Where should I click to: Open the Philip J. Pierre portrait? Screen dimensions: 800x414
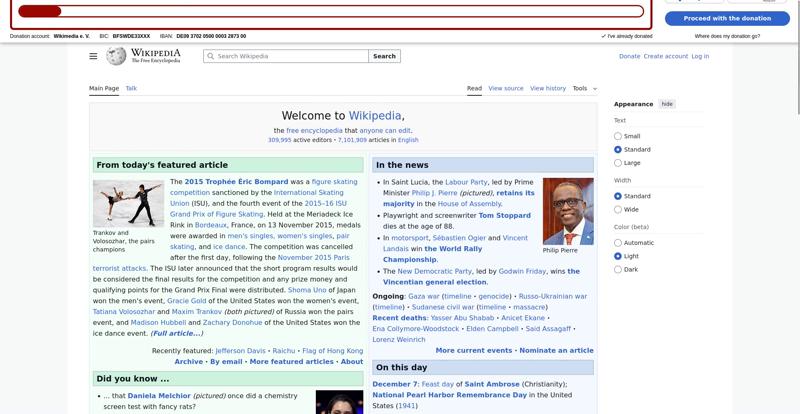568,212
